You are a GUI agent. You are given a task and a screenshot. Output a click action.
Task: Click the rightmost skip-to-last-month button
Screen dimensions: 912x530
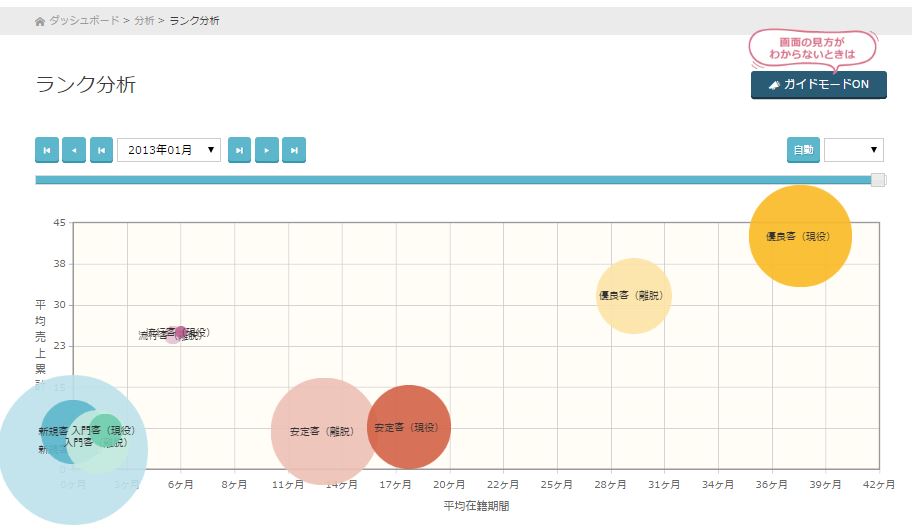point(293,150)
